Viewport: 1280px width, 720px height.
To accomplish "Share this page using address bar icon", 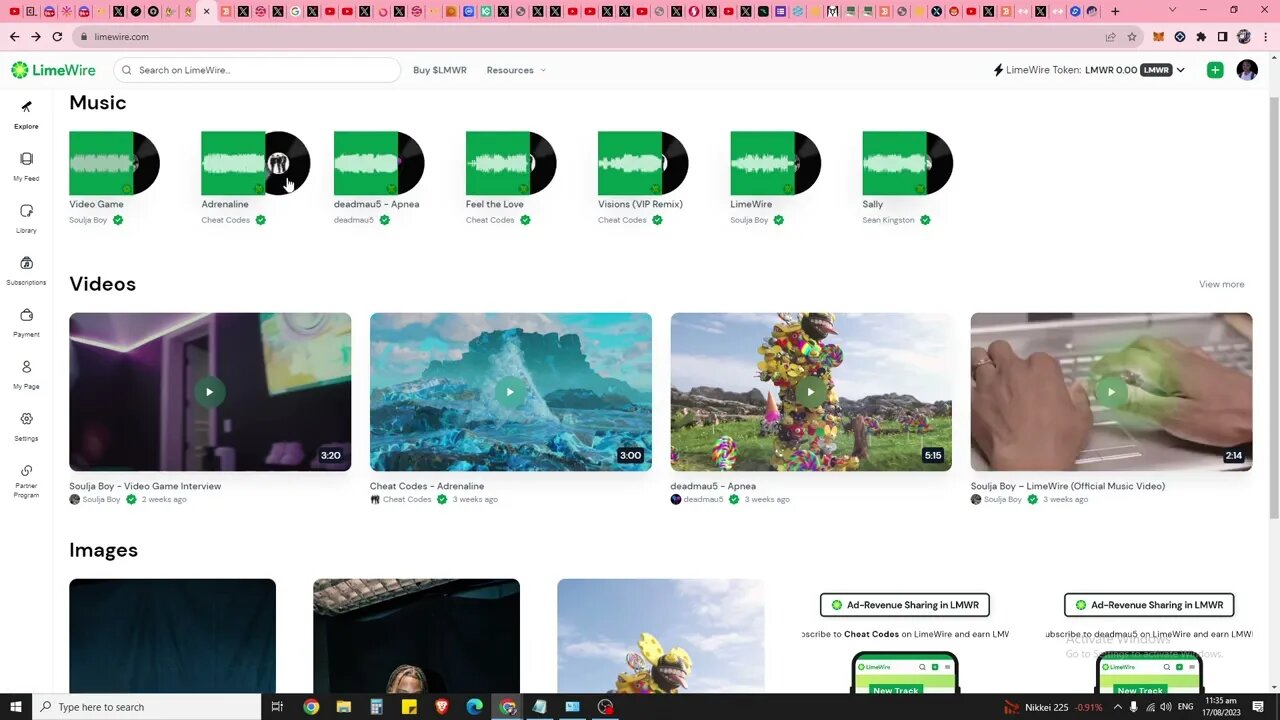I will click(x=1110, y=37).
